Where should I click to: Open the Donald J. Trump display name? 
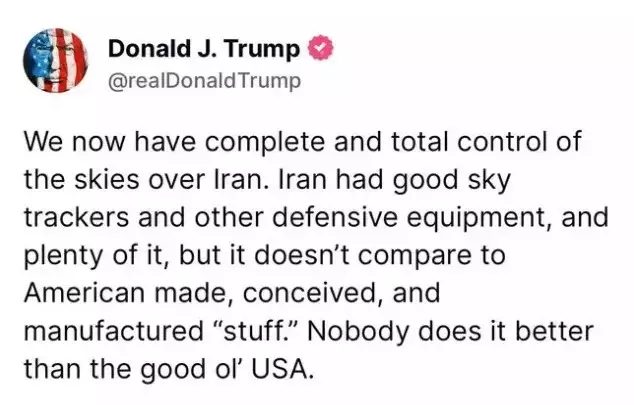click(x=204, y=49)
